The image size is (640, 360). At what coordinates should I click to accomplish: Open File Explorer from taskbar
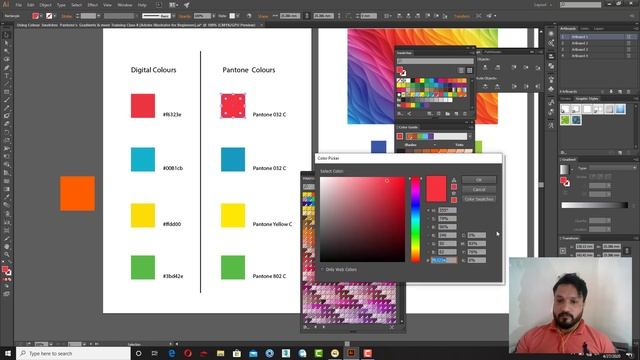pyautogui.click(x=221, y=353)
